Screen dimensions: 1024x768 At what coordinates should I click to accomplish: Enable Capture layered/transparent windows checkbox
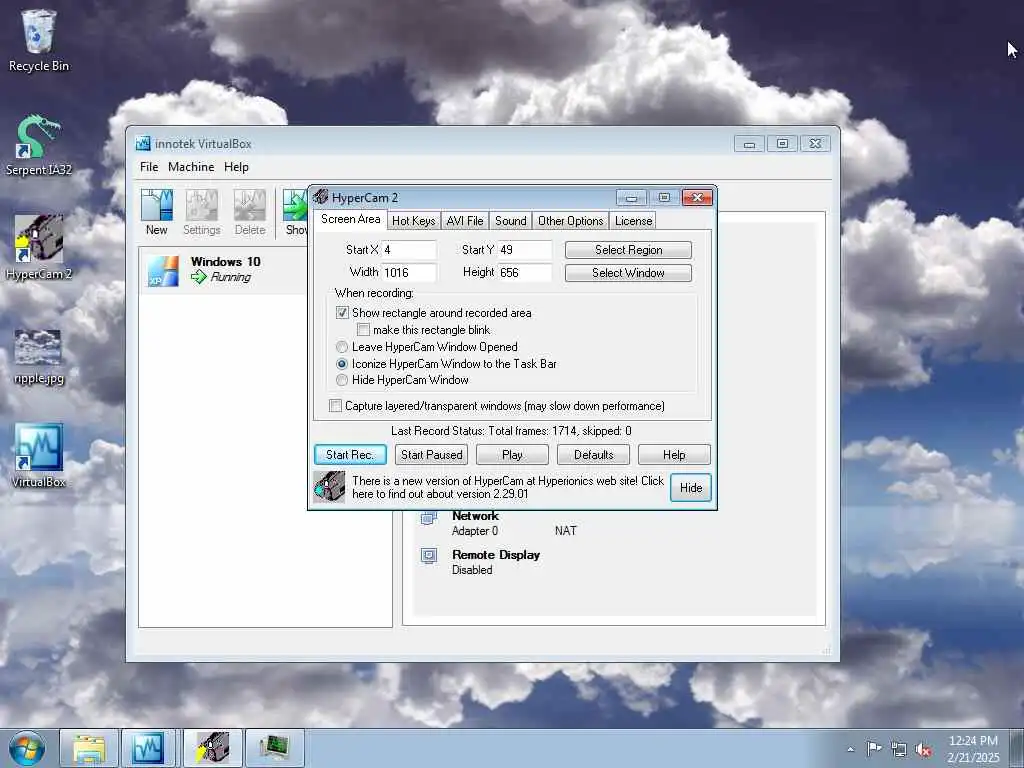click(x=335, y=406)
